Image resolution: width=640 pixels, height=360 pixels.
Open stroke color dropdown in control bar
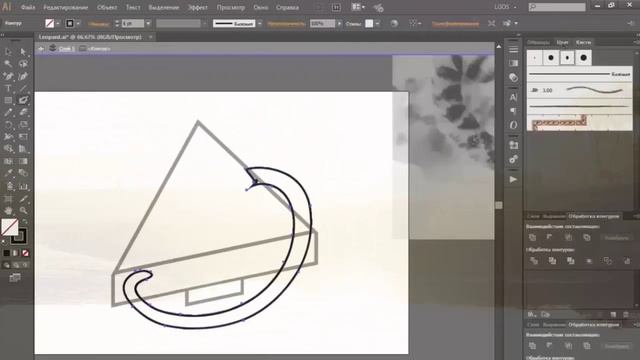[x=78, y=24]
